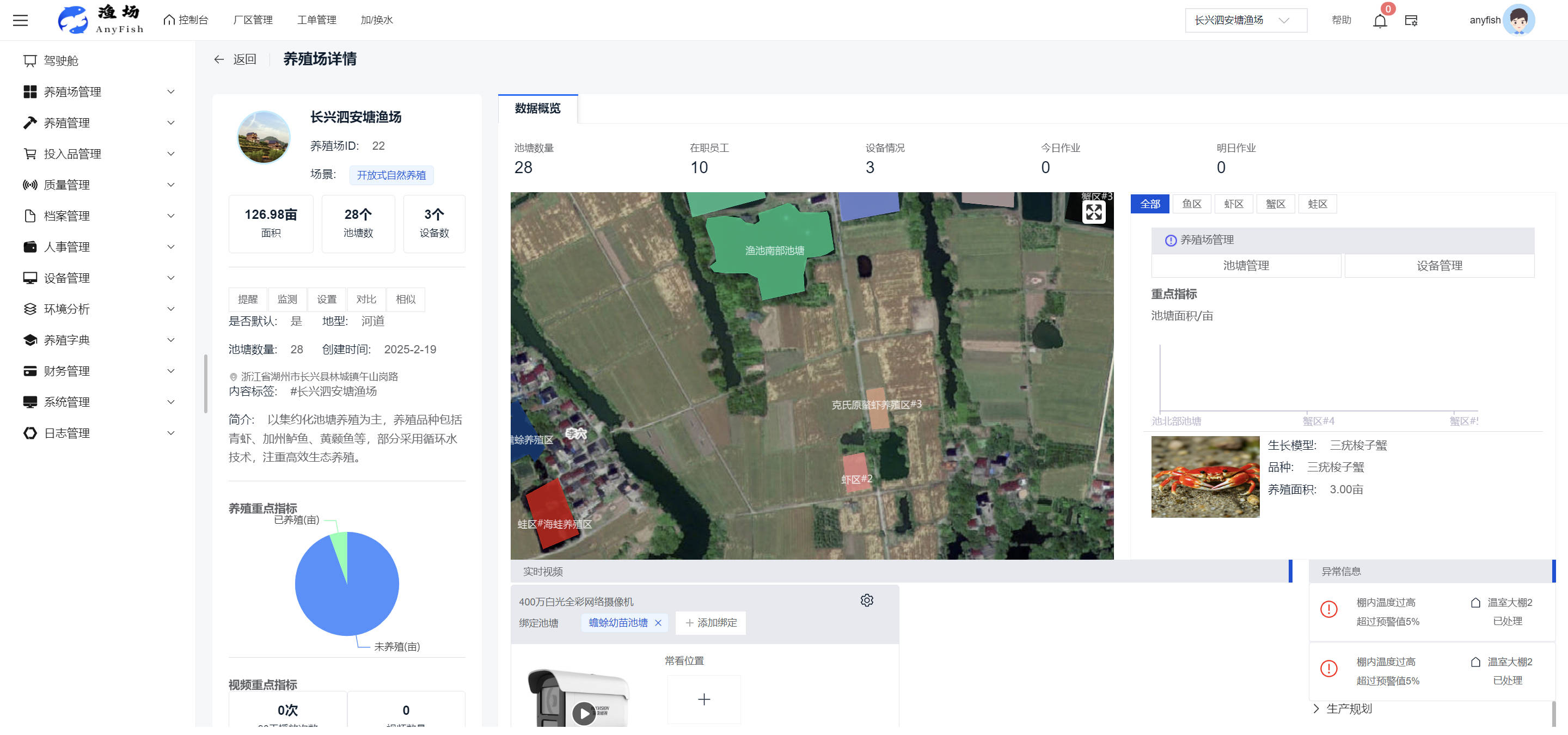Click the fullscreen map expand icon
1568x735 pixels.
(x=1093, y=212)
